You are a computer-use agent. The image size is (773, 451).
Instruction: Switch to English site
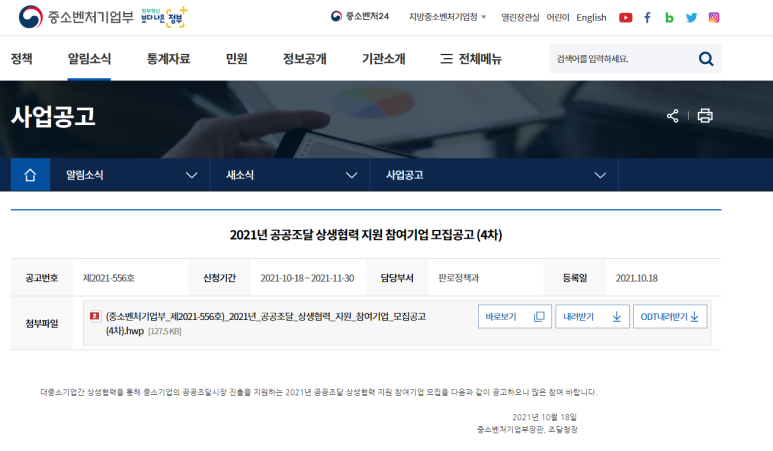pos(591,18)
